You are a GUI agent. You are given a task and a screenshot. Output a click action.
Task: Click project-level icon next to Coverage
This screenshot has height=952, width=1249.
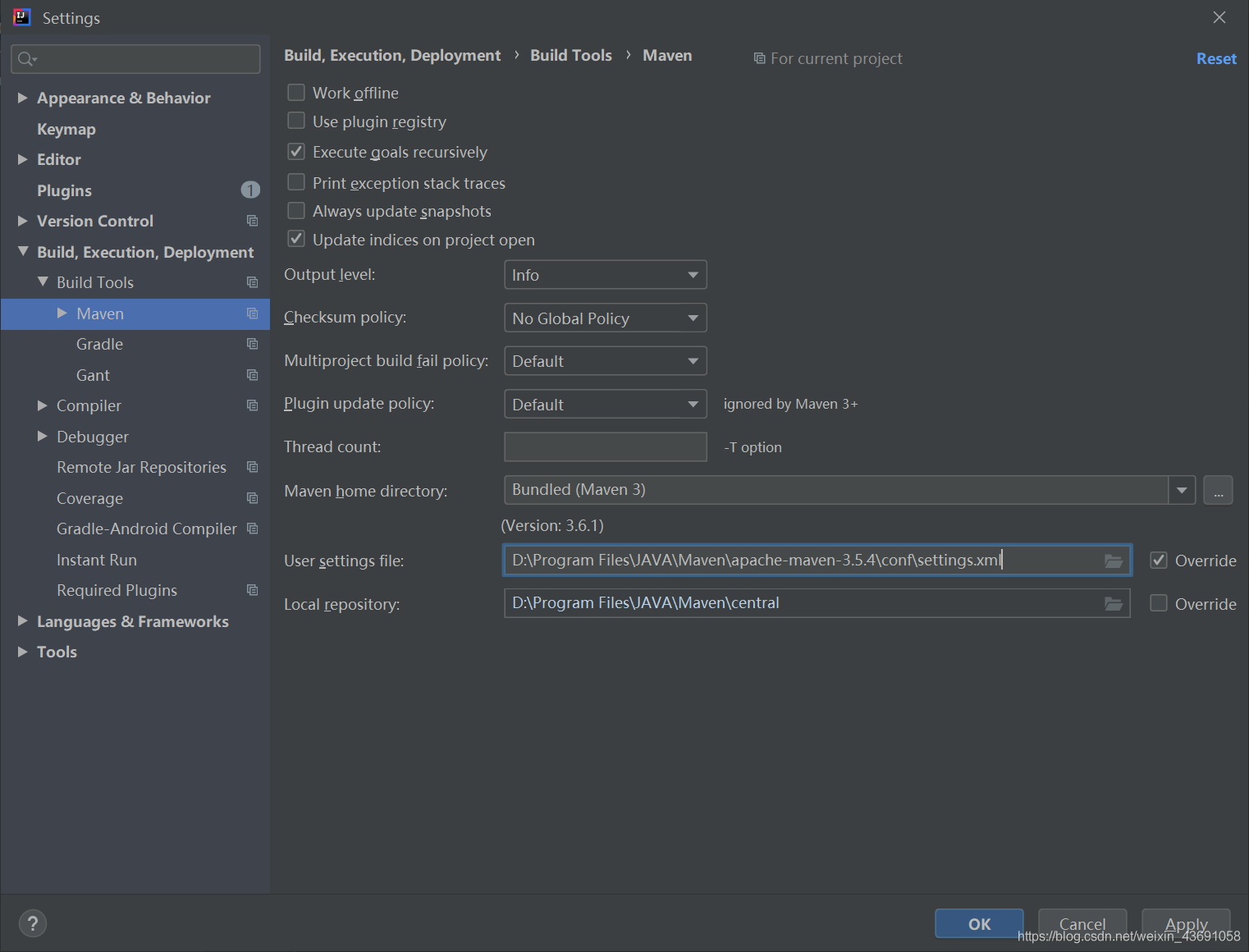coord(252,498)
